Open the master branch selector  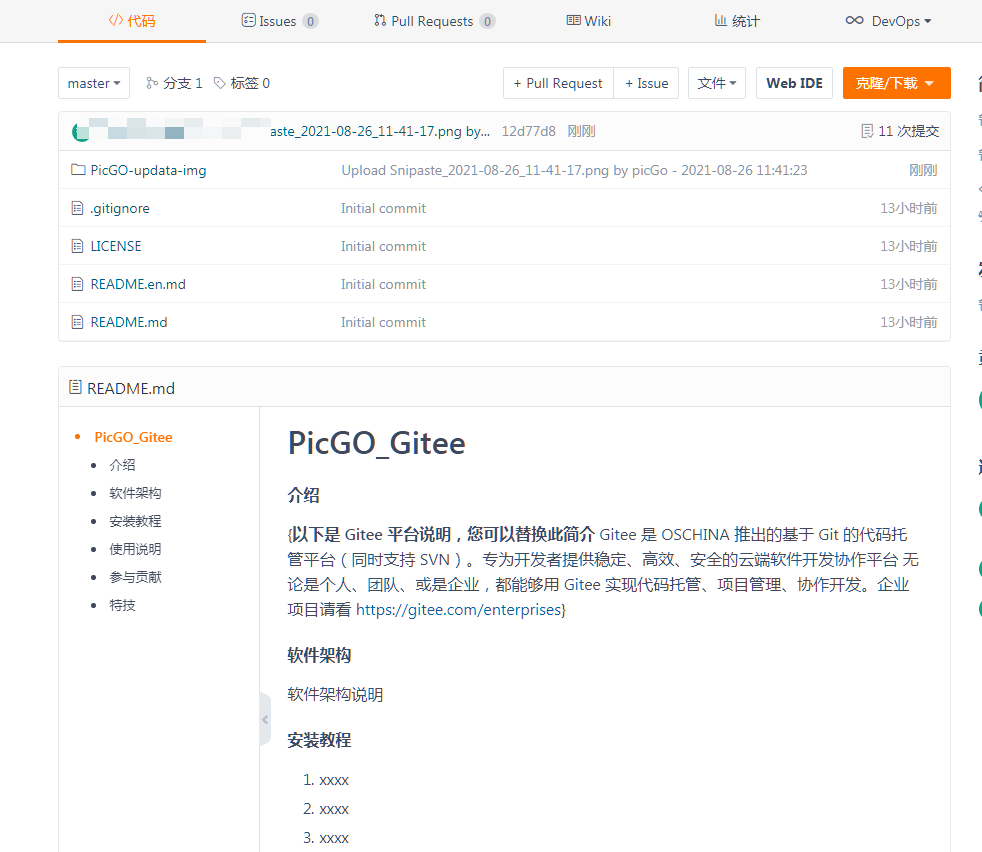94,83
